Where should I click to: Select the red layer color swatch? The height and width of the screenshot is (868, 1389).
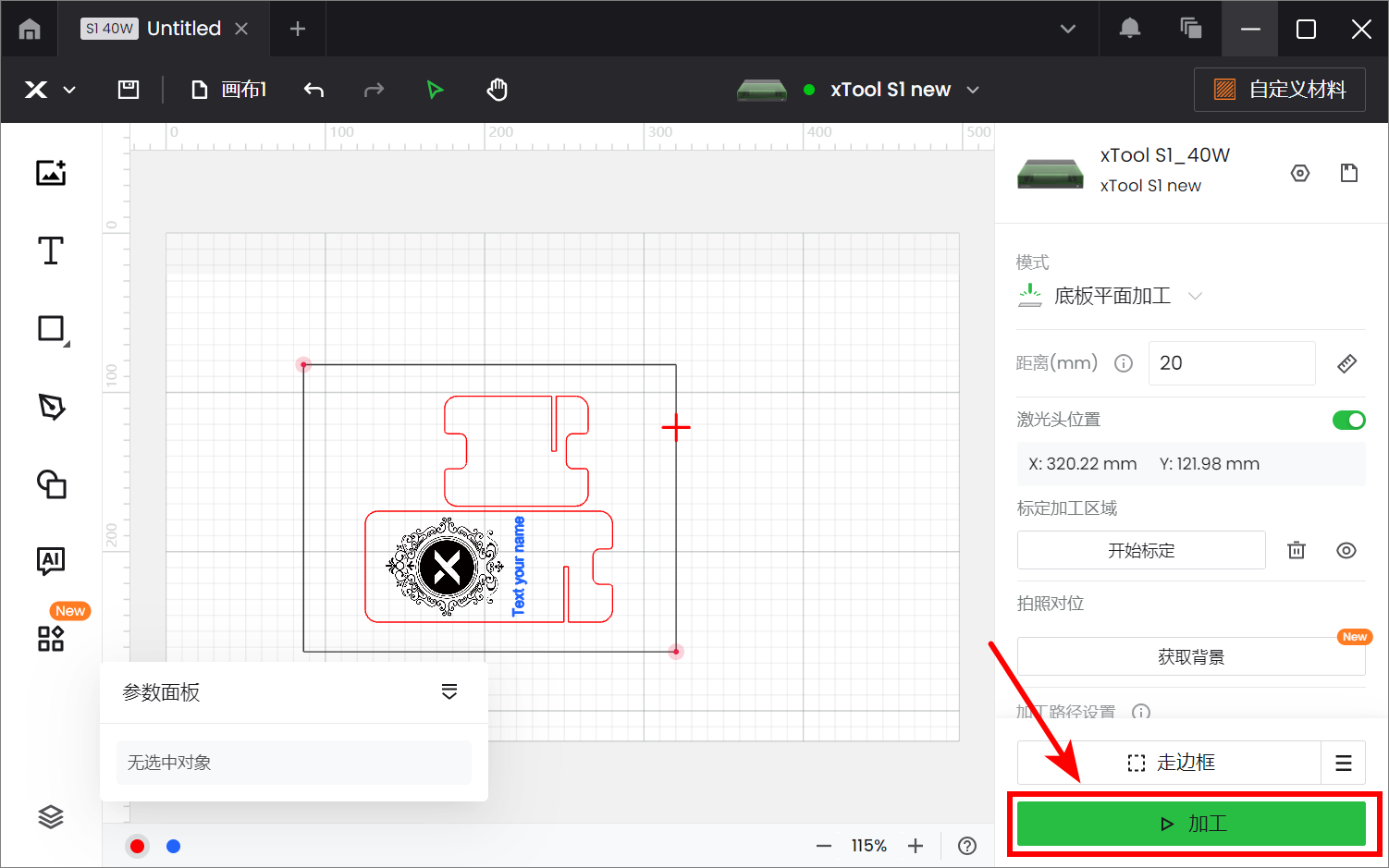click(138, 846)
